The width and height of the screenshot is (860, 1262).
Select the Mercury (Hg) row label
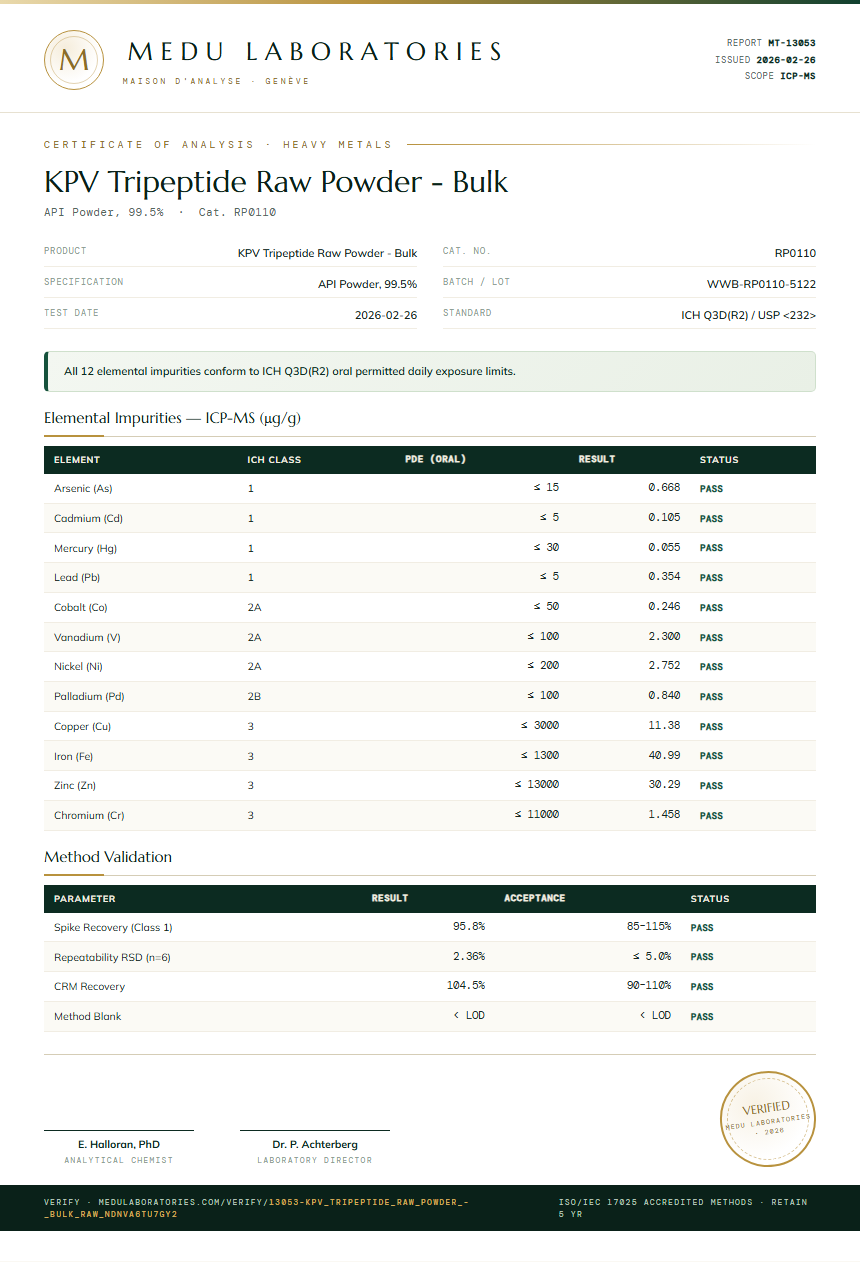[85, 548]
